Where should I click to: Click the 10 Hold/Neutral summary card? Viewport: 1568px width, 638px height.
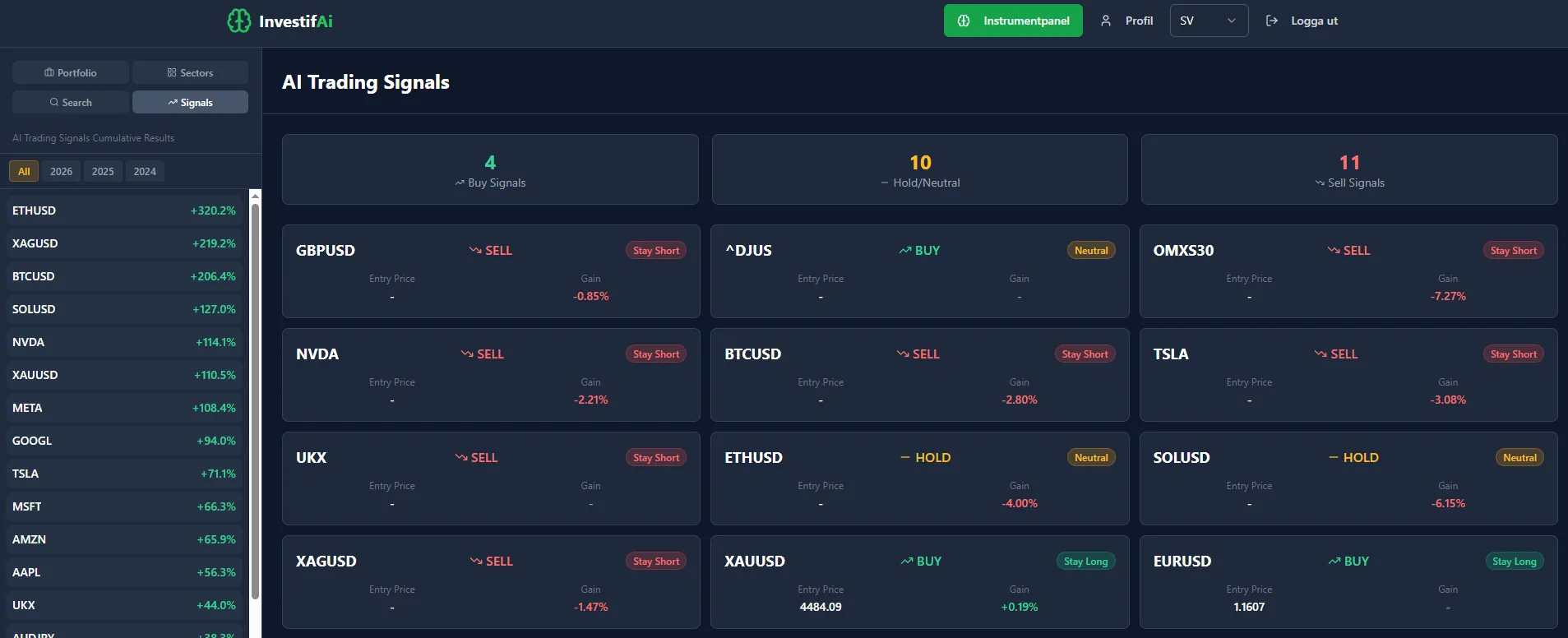coord(919,169)
